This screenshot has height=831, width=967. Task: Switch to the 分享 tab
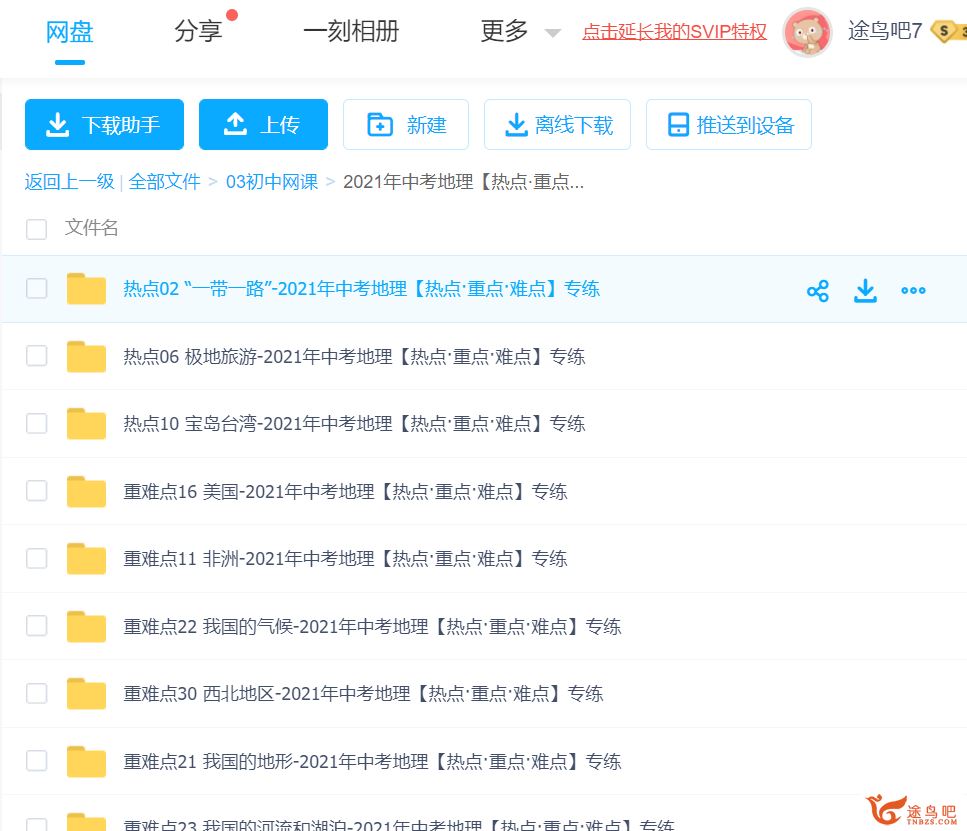[x=198, y=32]
